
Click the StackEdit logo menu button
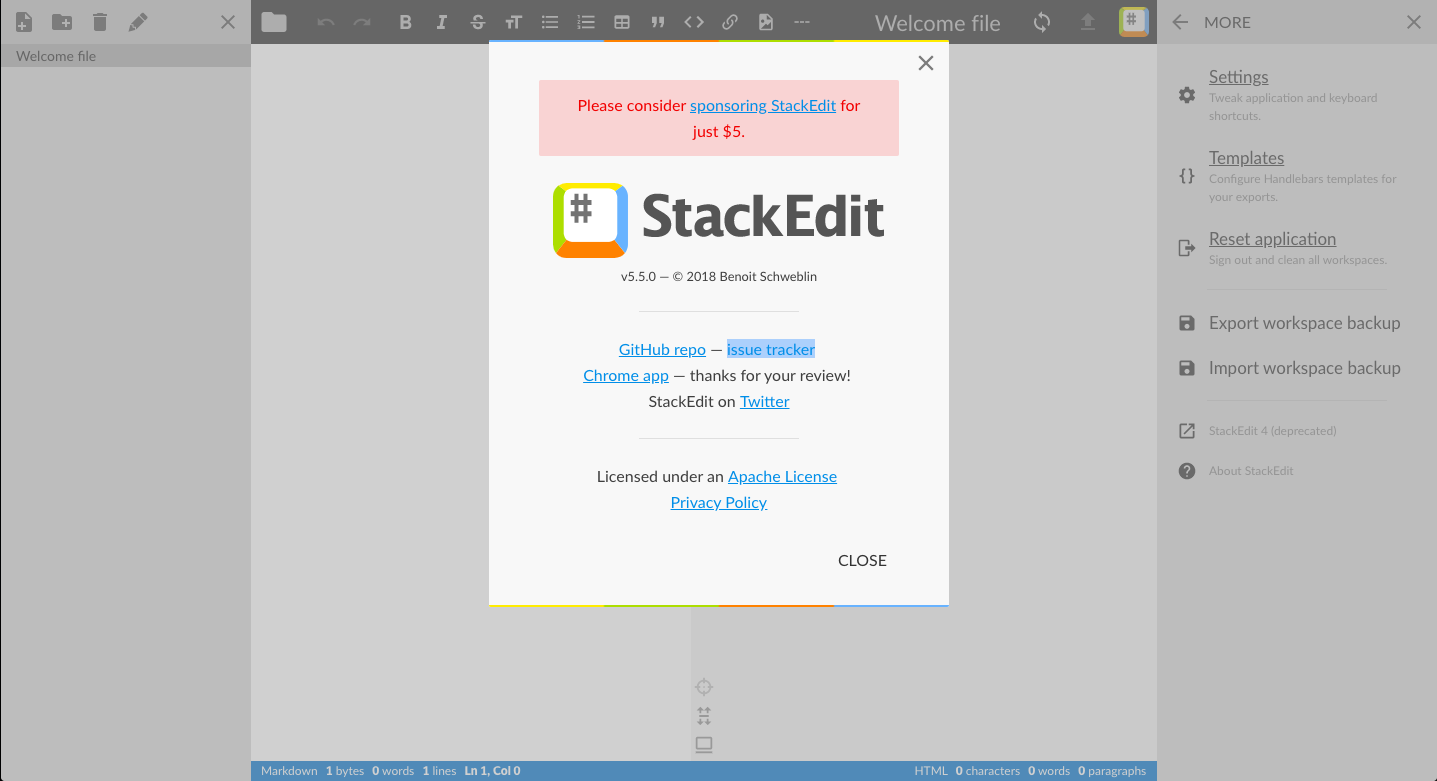(1133, 22)
